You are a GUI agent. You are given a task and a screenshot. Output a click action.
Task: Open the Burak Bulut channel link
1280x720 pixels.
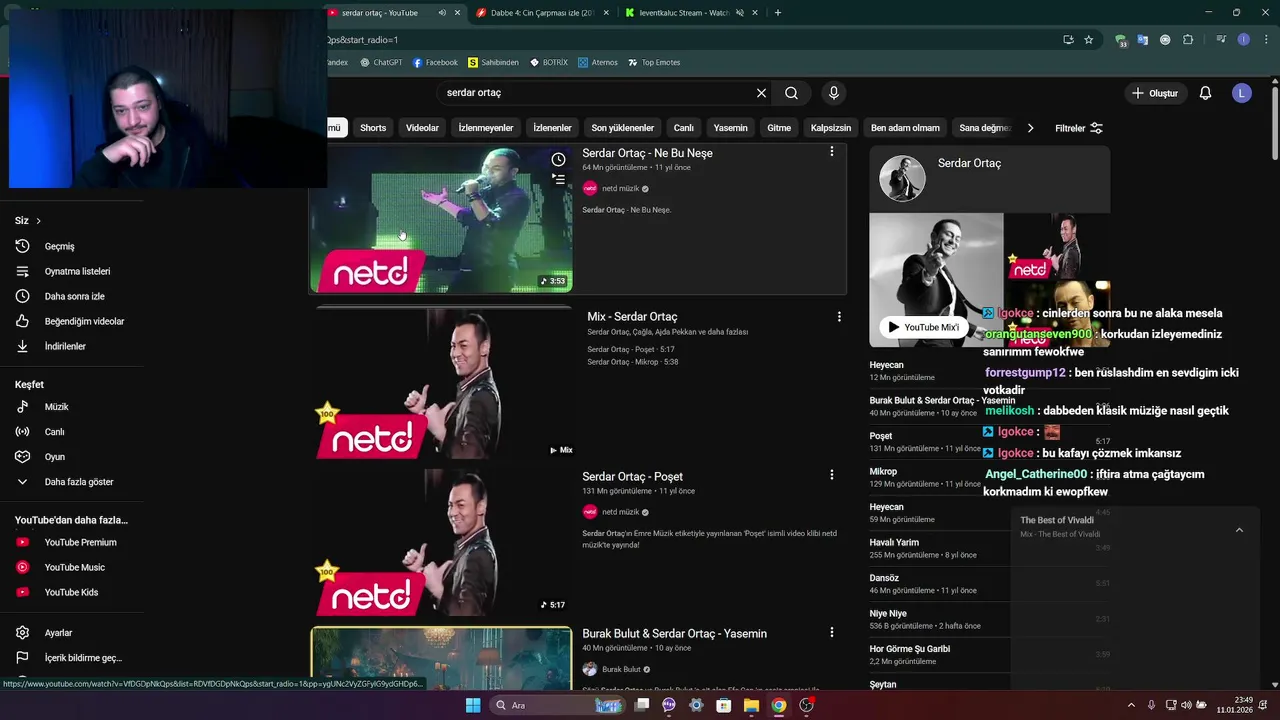(621, 669)
